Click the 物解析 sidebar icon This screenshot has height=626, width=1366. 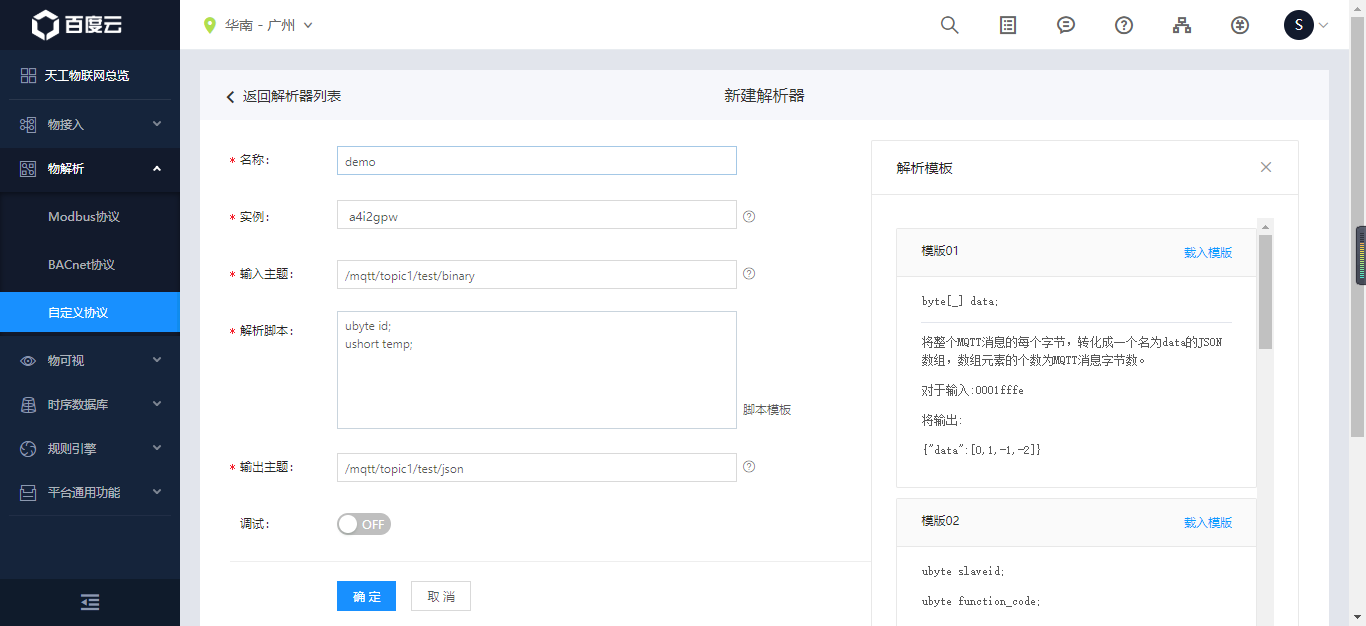(28, 169)
